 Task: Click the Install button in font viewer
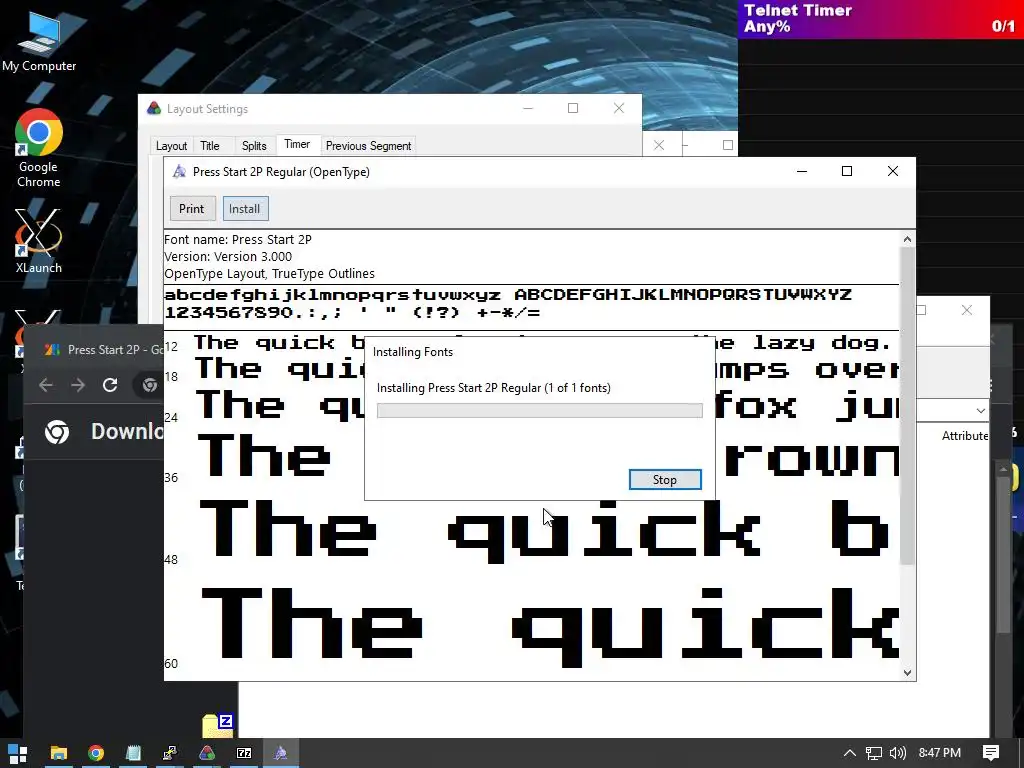[x=245, y=209]
